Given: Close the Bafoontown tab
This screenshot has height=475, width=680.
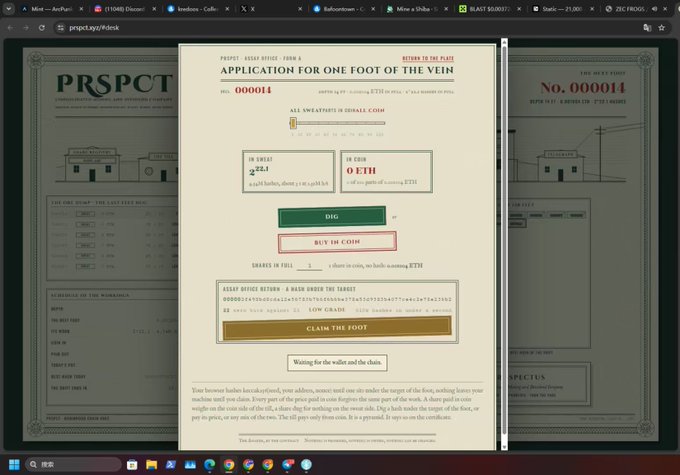Looking at the screenshot, I should tap(373, 9).
